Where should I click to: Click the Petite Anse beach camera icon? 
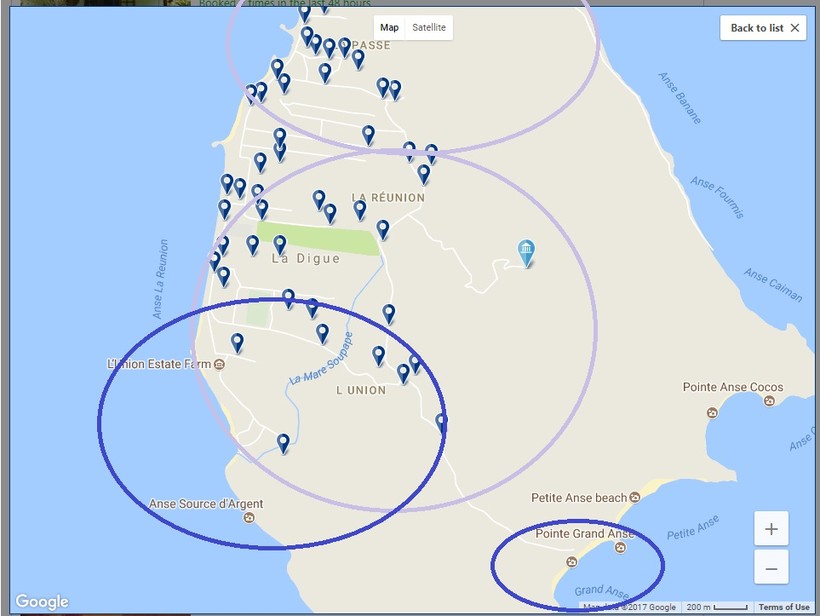635,497
